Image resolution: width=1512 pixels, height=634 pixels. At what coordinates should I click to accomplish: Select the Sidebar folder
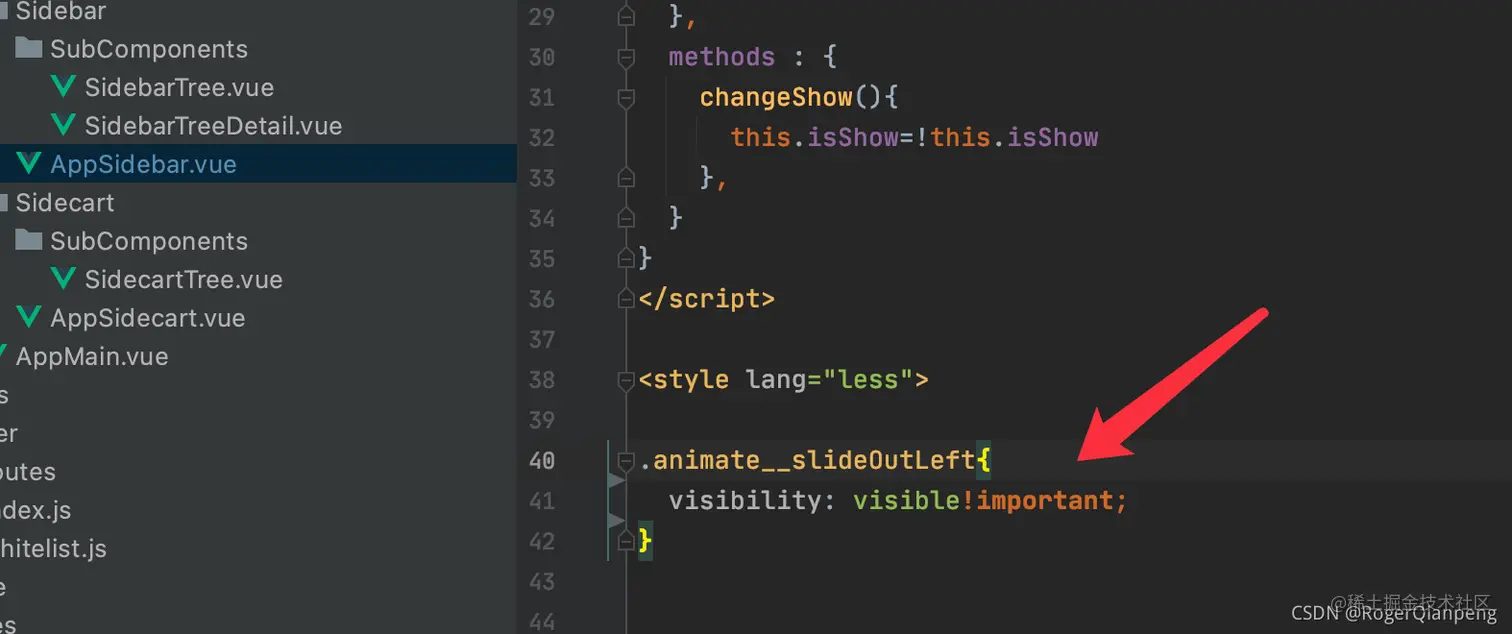tap(60, 12)
